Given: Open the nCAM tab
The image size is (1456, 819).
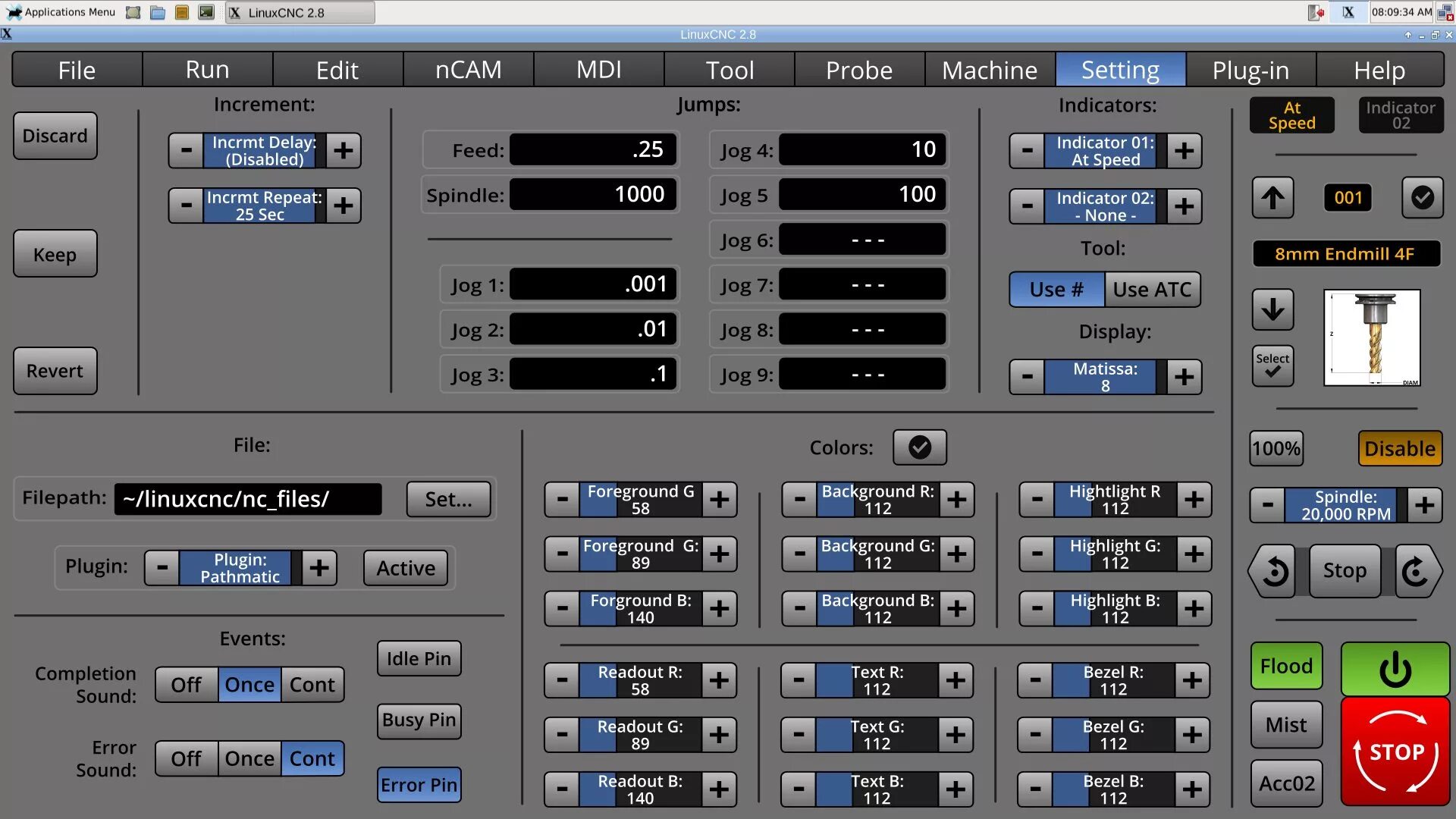Looking at the screenshot, I should [468, 70].
